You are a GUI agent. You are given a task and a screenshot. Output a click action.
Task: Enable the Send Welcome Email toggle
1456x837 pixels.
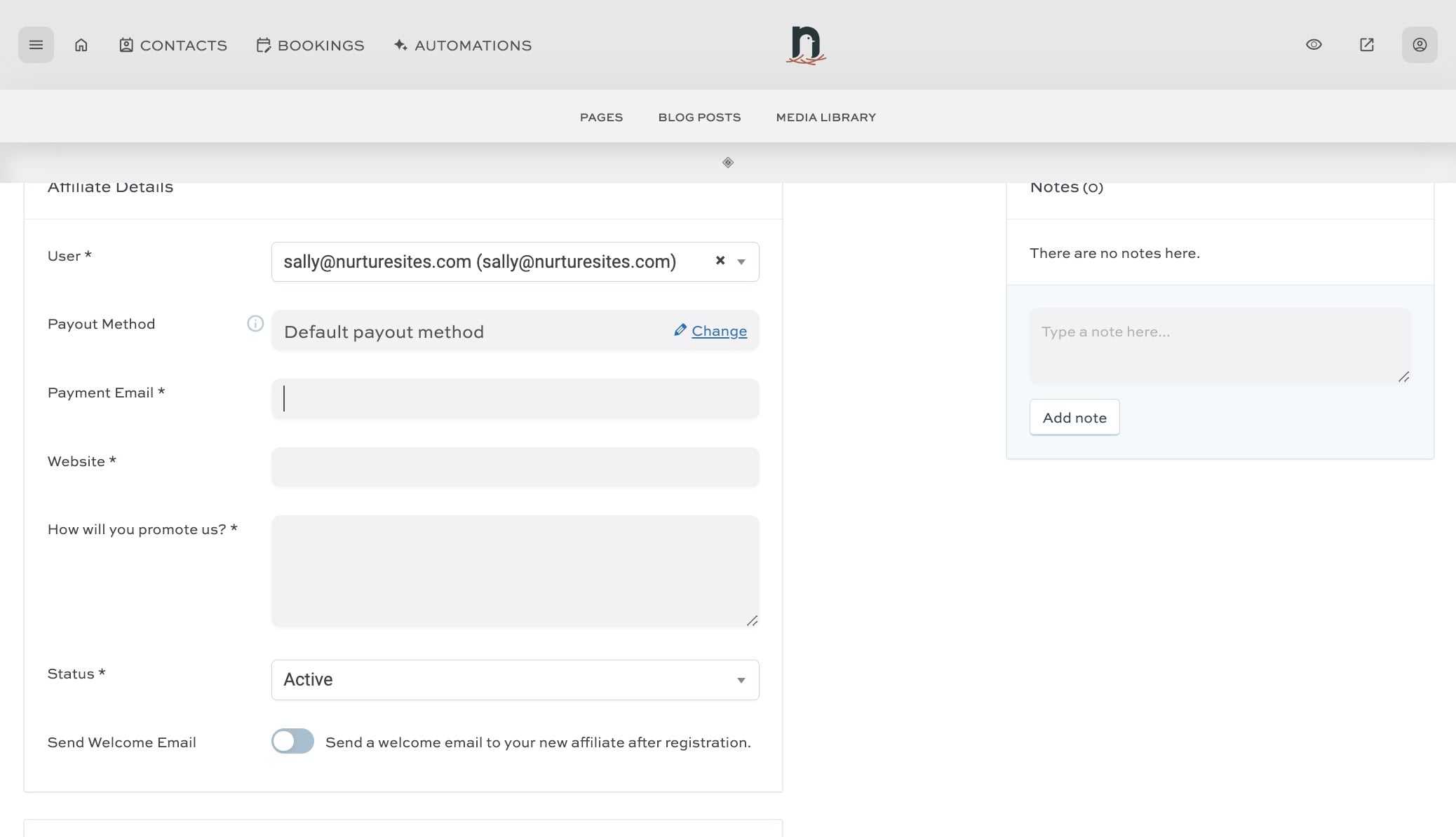[x=292, y=741]
